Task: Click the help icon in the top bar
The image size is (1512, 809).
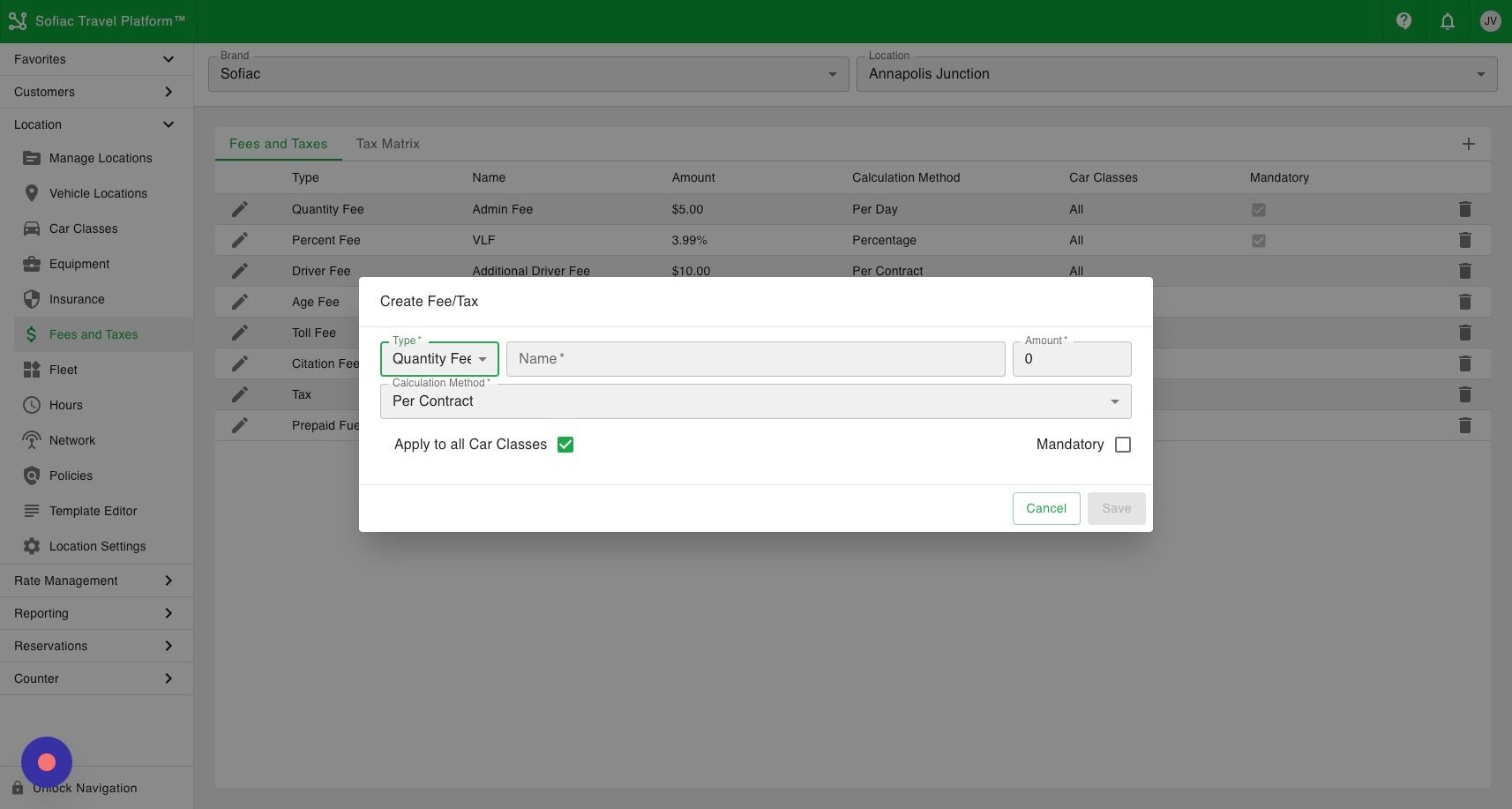Action: coord(1403,20)
